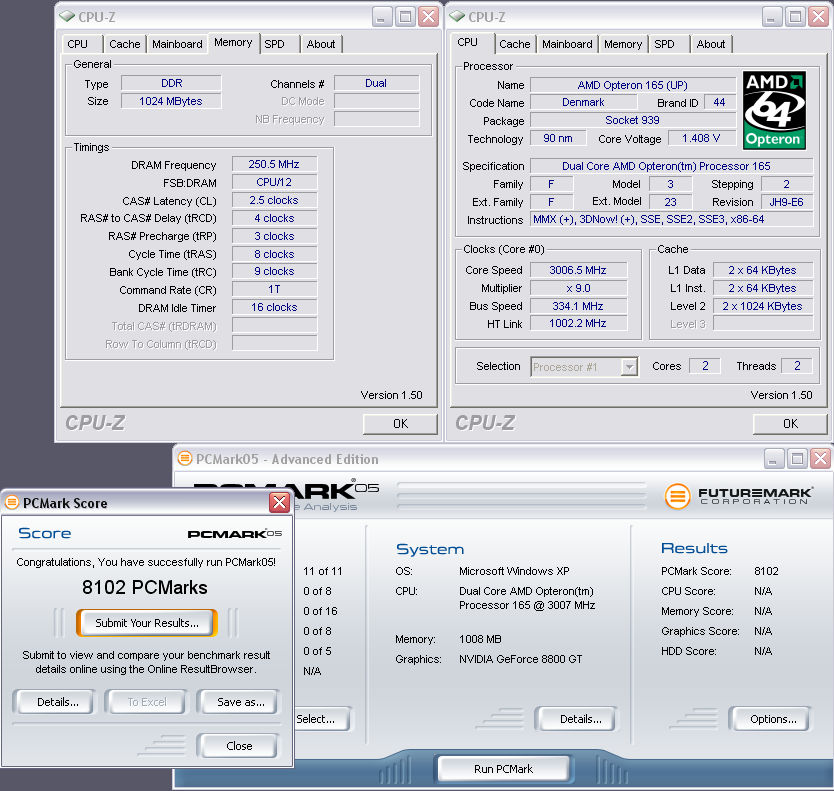Click HT Link field 1002.2 MHz

(x=578, y=323)
